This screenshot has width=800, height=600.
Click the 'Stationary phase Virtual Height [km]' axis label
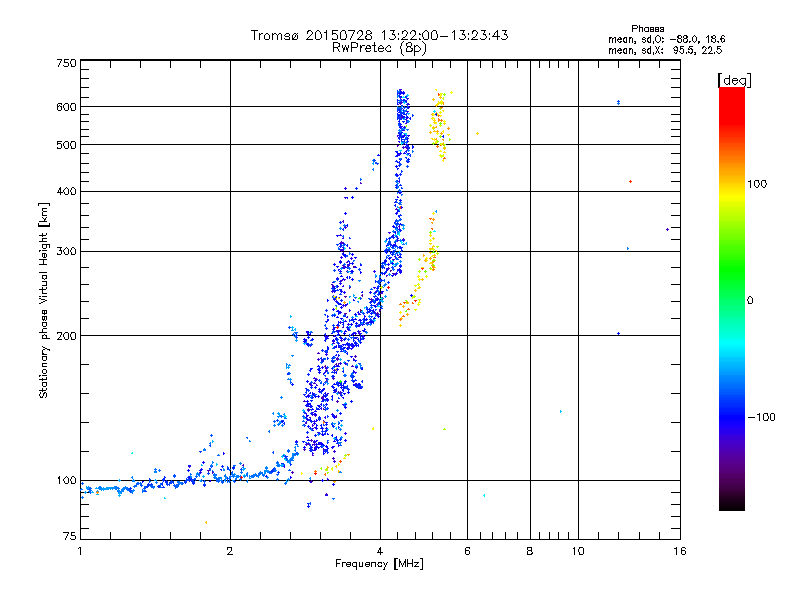pos(44,301)
